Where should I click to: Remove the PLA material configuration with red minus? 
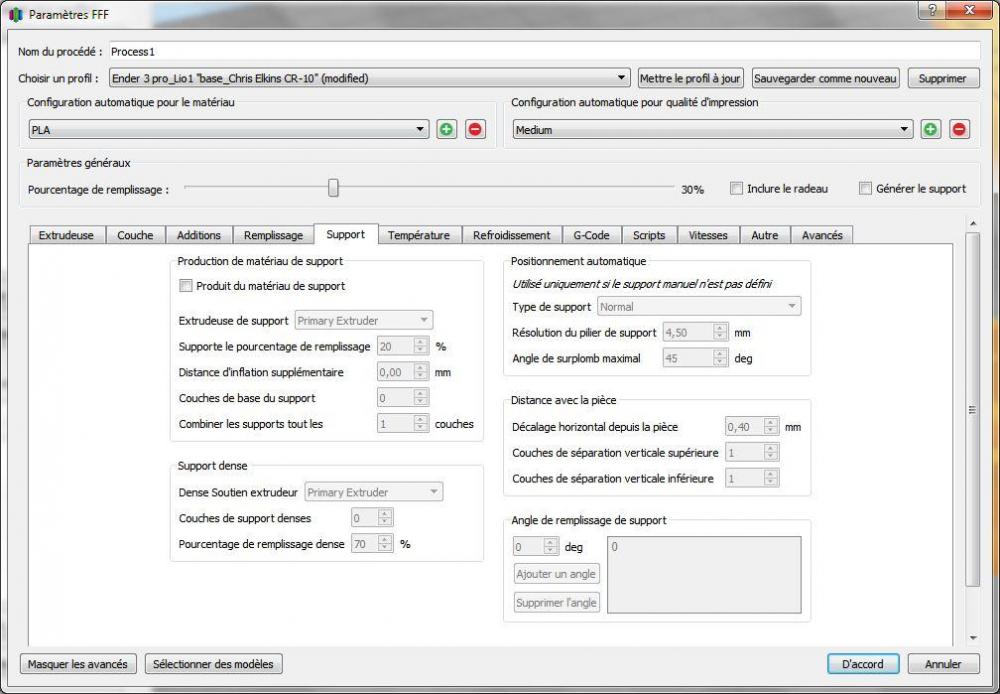474,129
